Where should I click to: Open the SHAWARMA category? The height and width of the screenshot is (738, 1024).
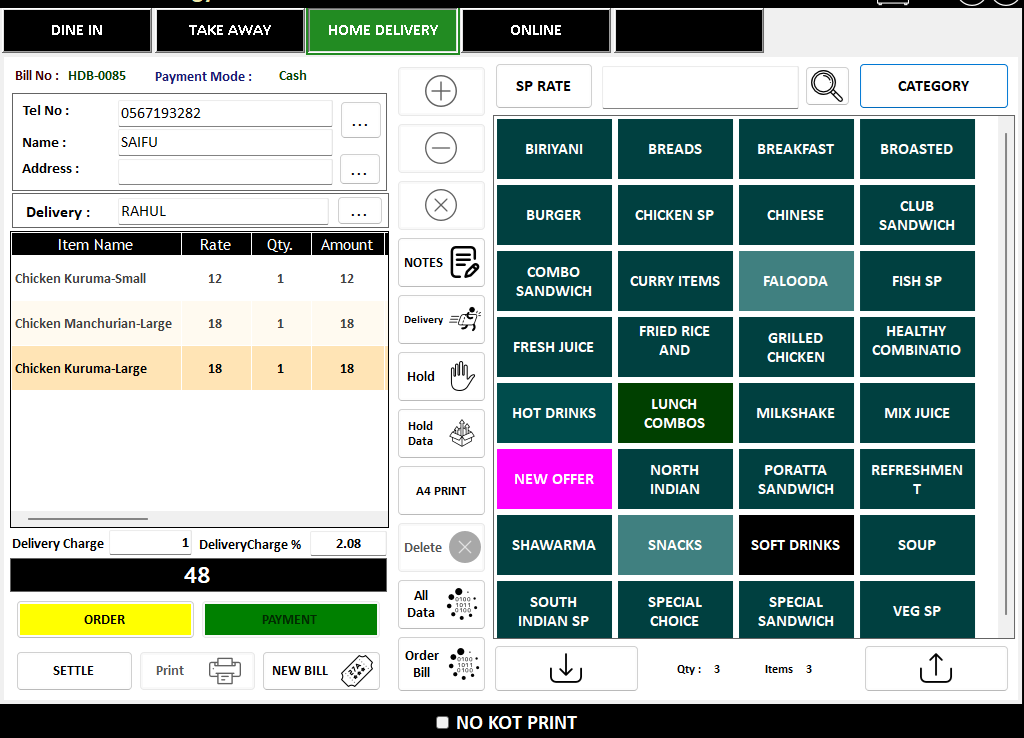(x=554, y=545)
